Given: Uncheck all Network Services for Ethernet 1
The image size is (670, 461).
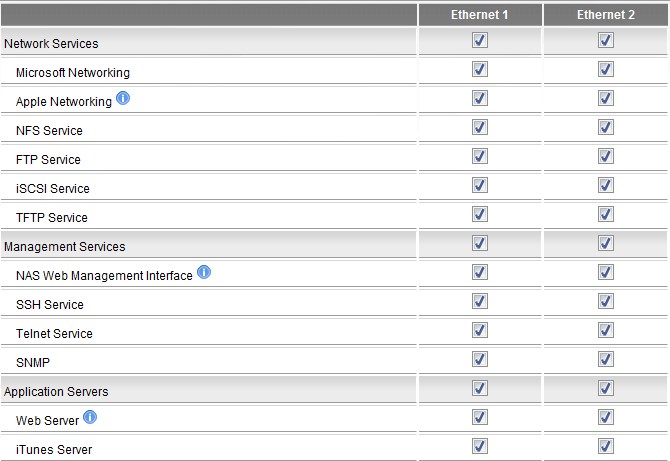Looking at the screenshot, I should (x=480, y=40).
